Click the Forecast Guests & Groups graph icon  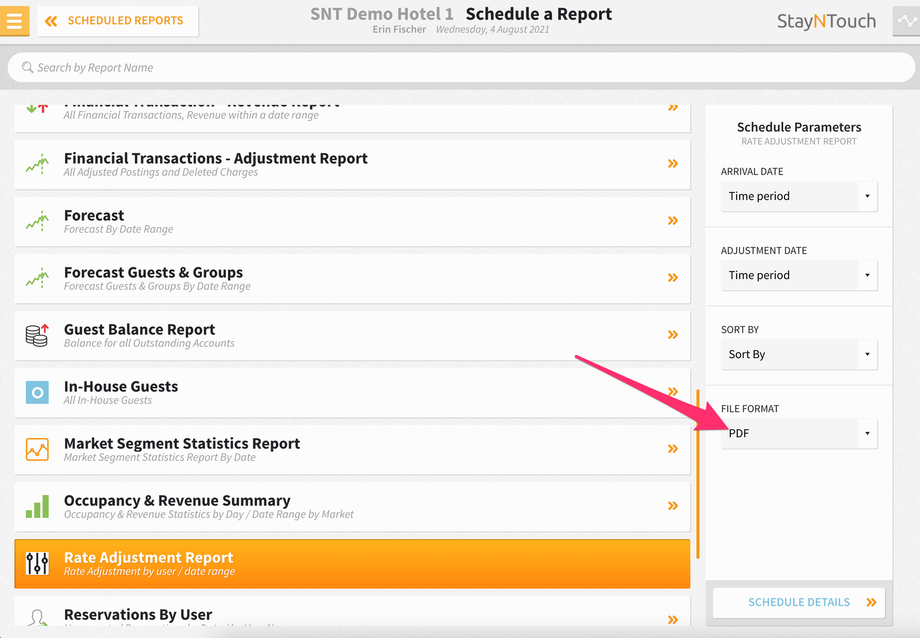tap(37, 278)
